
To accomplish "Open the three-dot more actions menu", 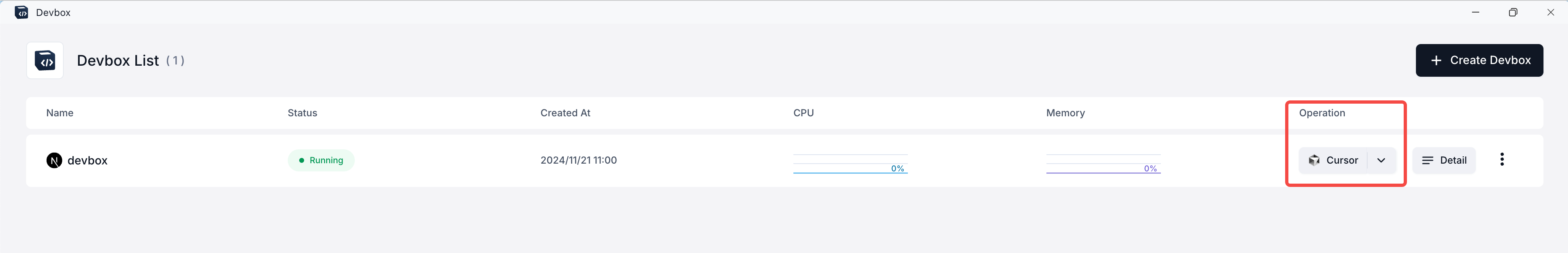I will tap(1502, 159).
